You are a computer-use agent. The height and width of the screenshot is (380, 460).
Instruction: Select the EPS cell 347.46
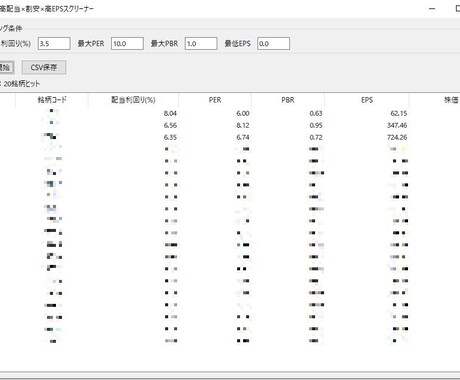tap(397, 125)
